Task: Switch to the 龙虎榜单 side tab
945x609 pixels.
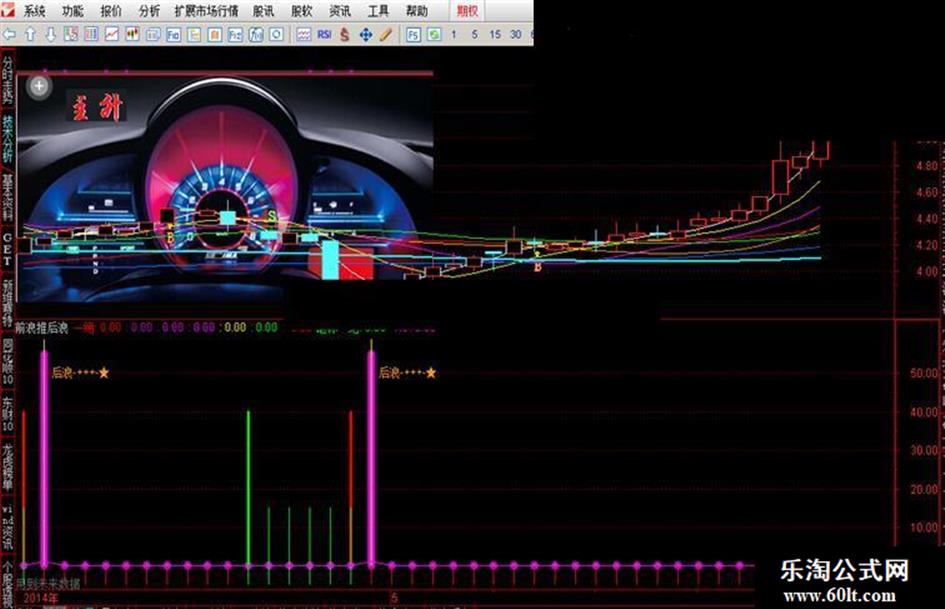Action: [7, 467]
